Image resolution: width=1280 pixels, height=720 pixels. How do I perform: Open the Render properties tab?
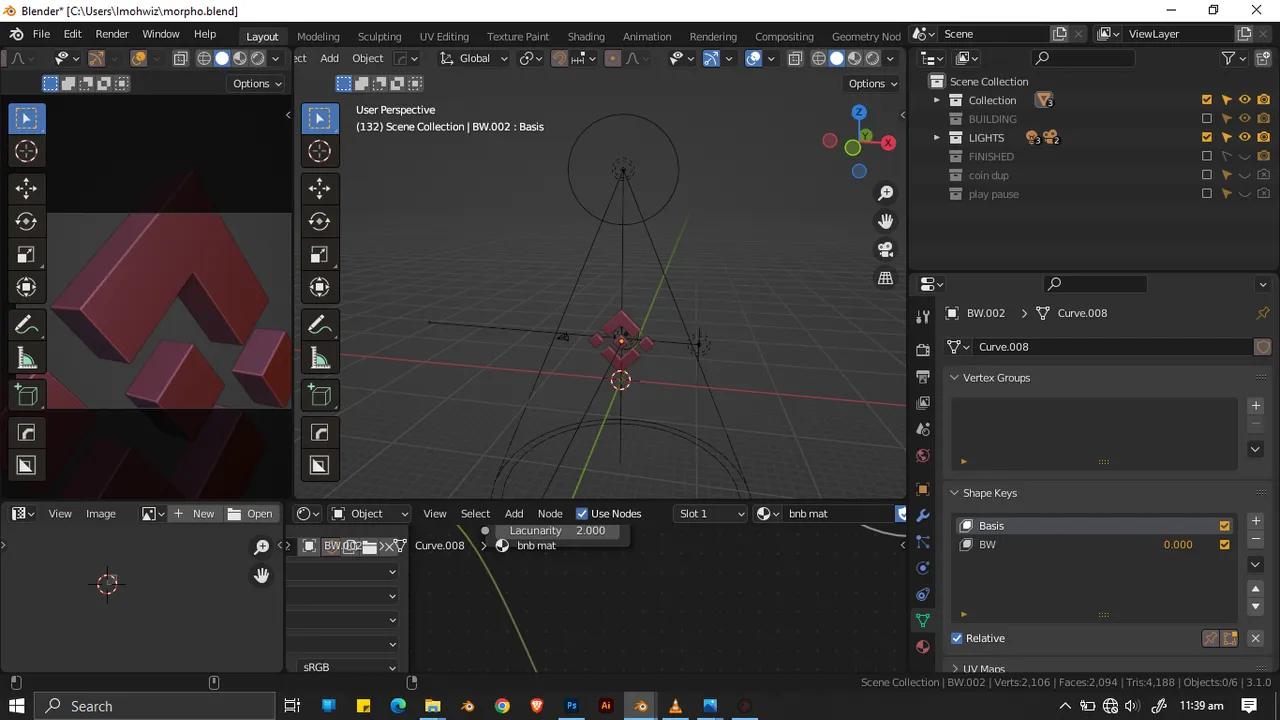tap(923, 350)
